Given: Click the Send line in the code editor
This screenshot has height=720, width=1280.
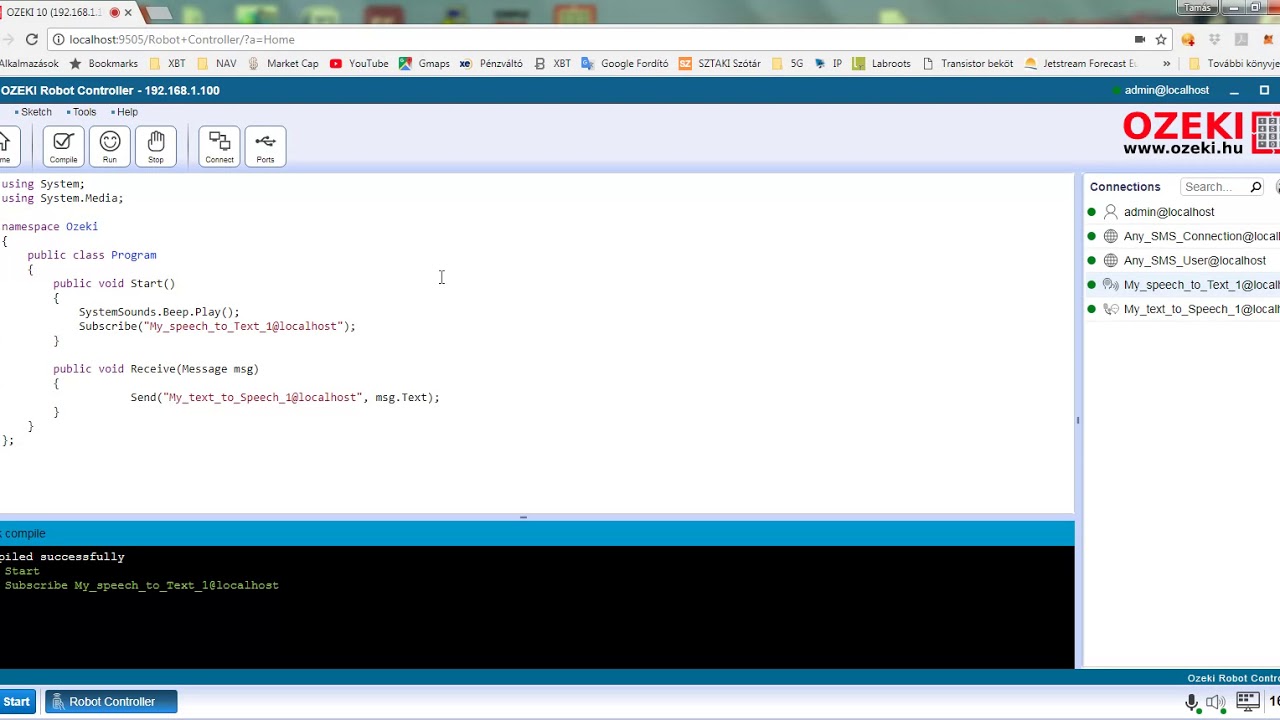Looking at the screenshot, I should click(x=285, y=397).
